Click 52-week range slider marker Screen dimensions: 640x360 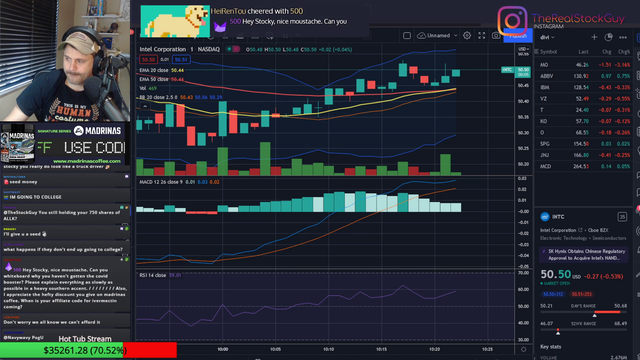[558, 333]
